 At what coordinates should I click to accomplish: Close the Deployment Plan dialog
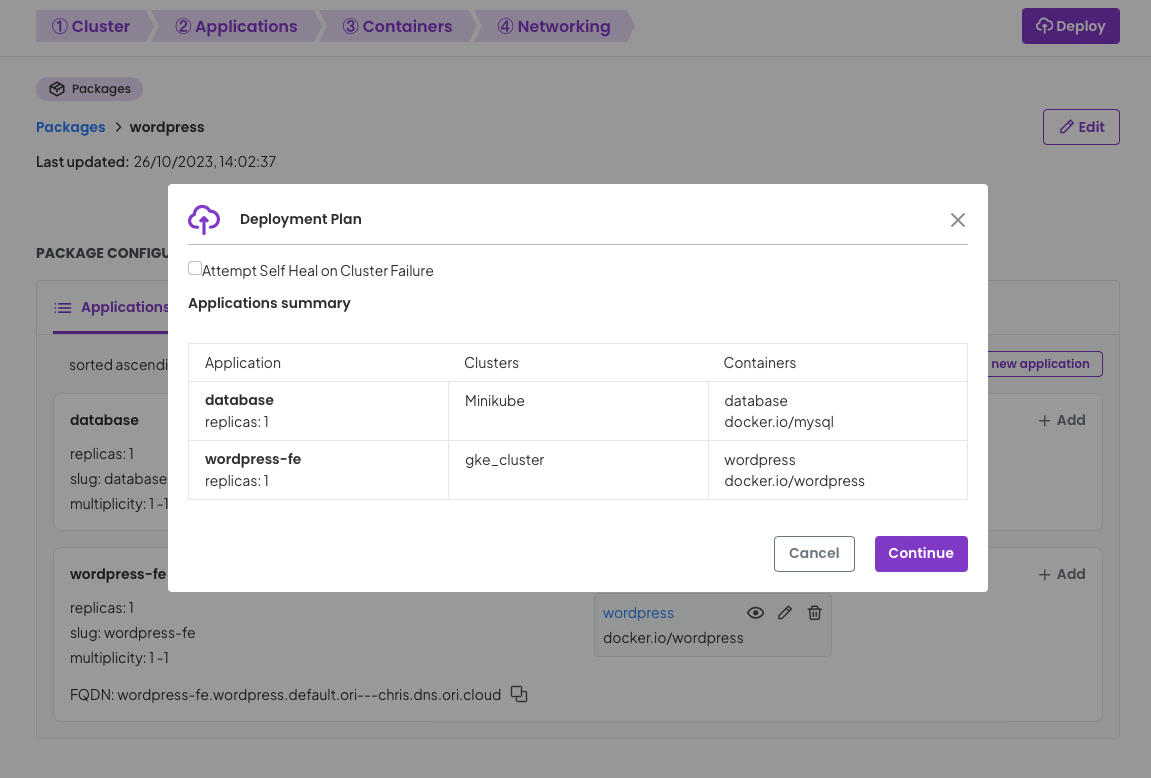pyautogui.click(x=957, y=220)
